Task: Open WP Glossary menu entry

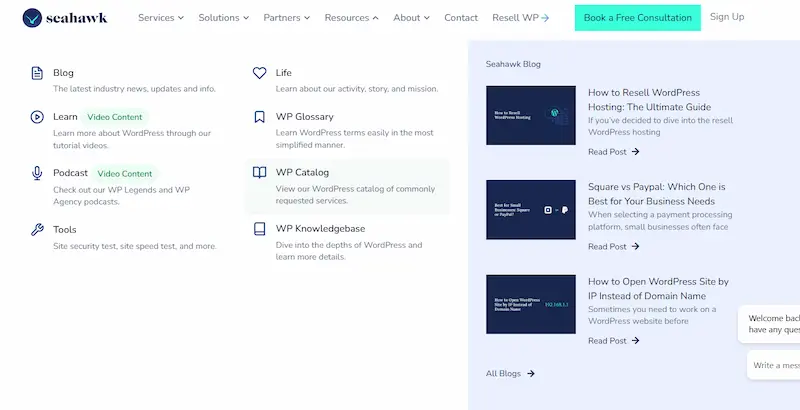Action: [305, 117]
